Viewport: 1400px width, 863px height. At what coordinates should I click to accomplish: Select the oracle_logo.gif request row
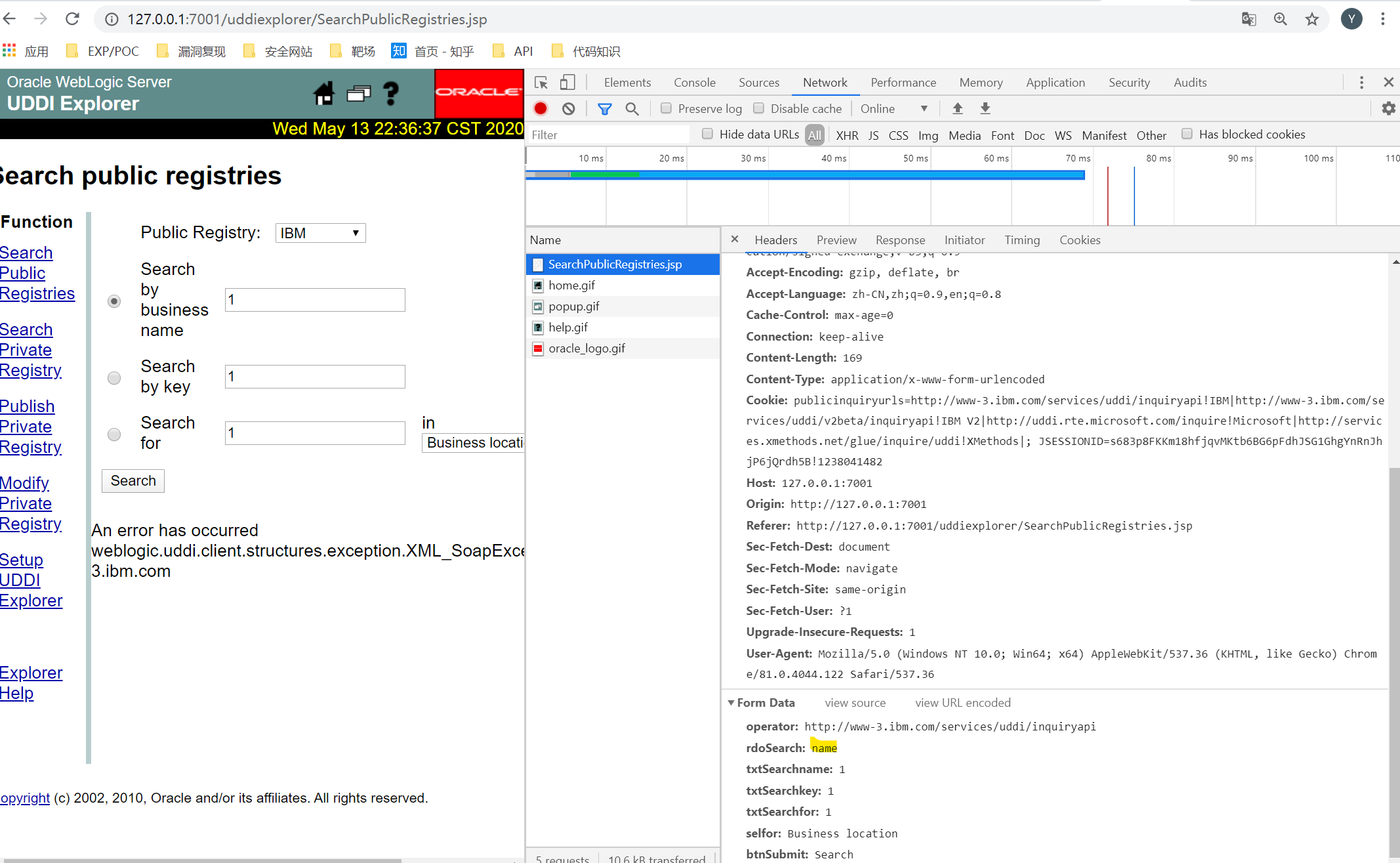[x=623, y=348]
